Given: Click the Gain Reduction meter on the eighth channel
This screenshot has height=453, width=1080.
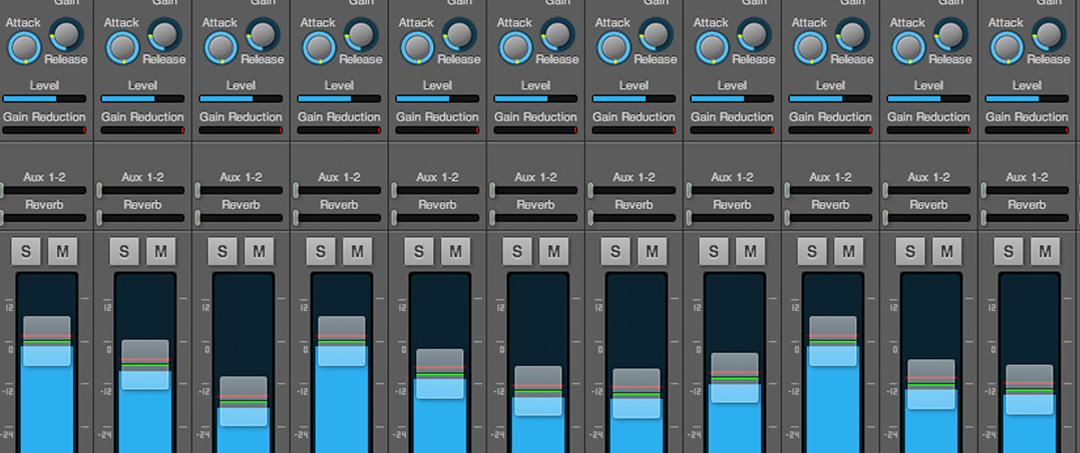Looking at the screenshot, I should (x=732, y=130).
